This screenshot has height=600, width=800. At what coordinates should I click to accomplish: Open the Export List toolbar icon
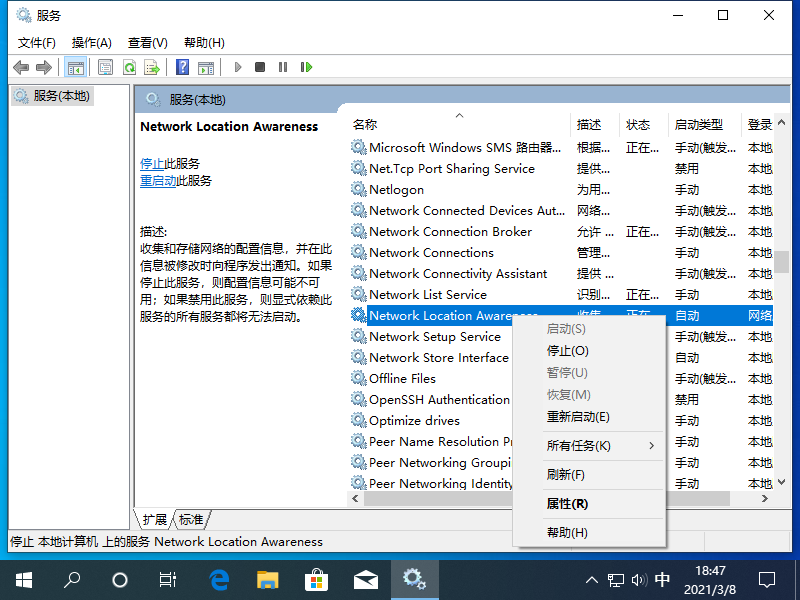point(154,67)
